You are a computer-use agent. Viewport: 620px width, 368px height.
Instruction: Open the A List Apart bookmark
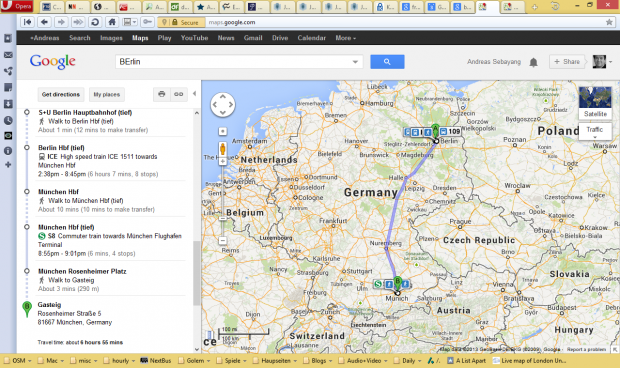[x=467, y=360]
